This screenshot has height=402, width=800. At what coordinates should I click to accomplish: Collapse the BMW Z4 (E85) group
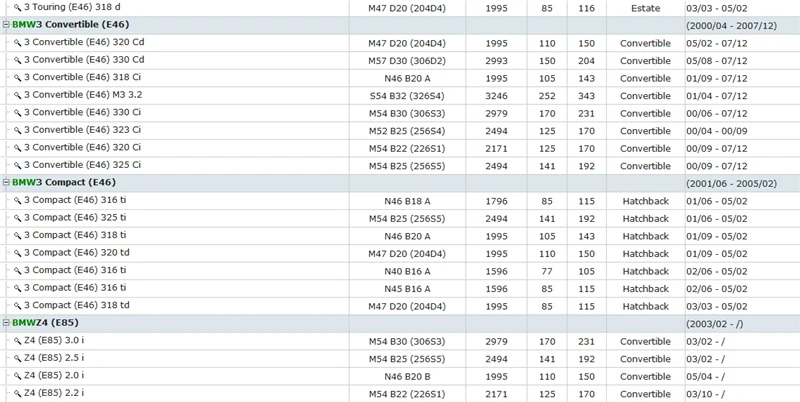click(6, 322)
